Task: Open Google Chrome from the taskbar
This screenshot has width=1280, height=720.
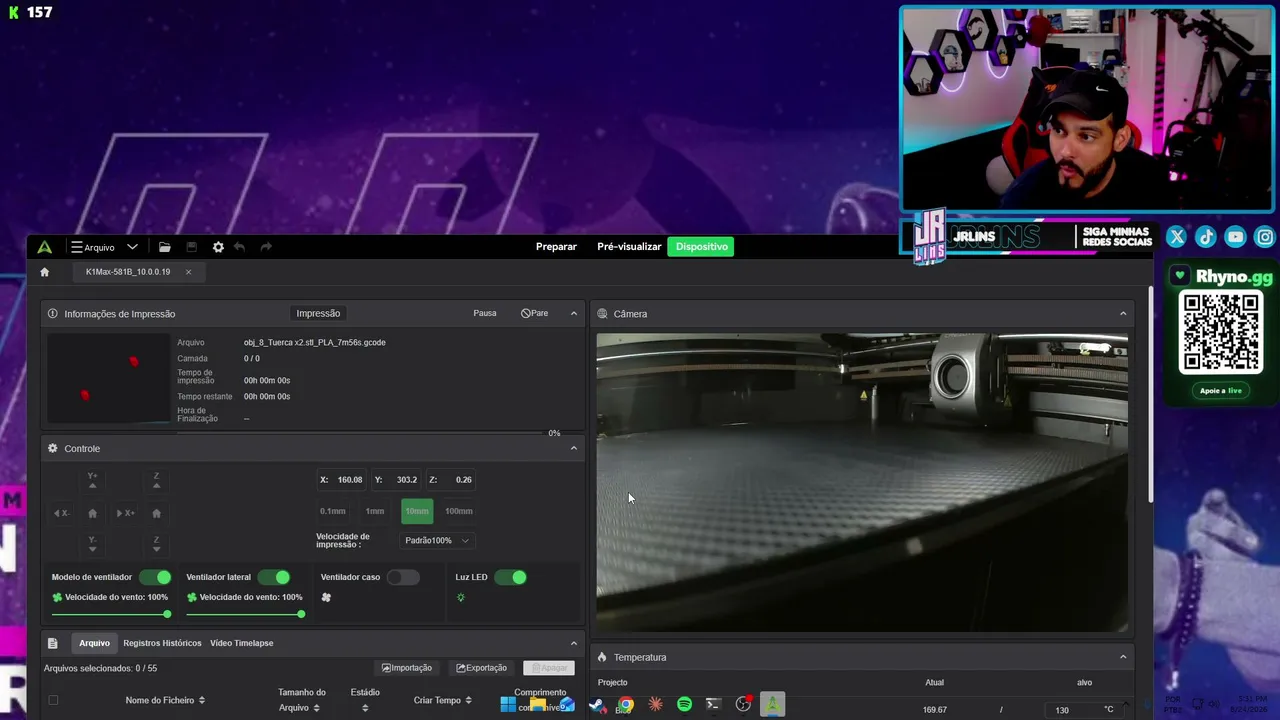Action: pos(625,704)
